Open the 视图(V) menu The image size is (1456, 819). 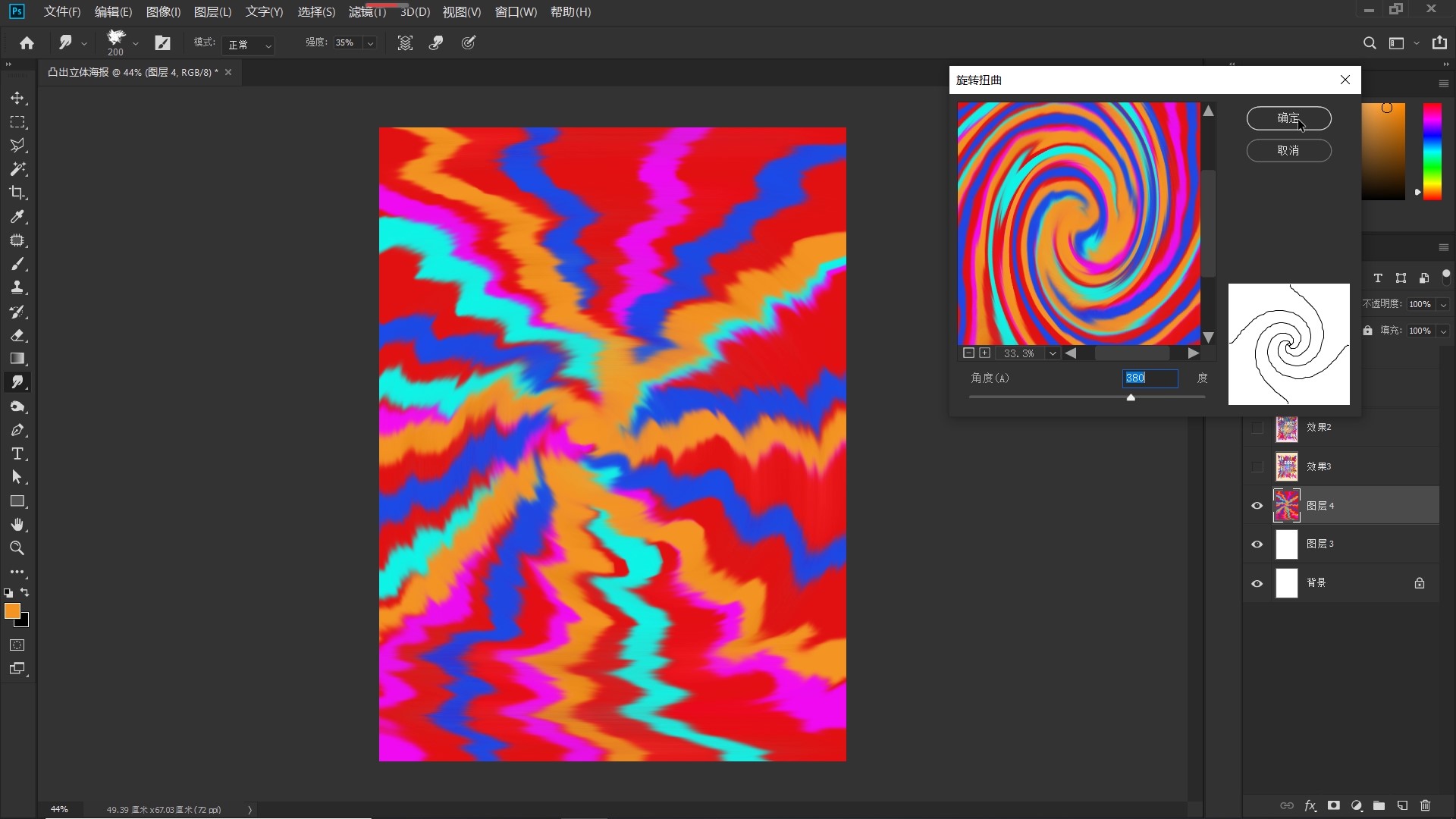(x=461, y=12)
